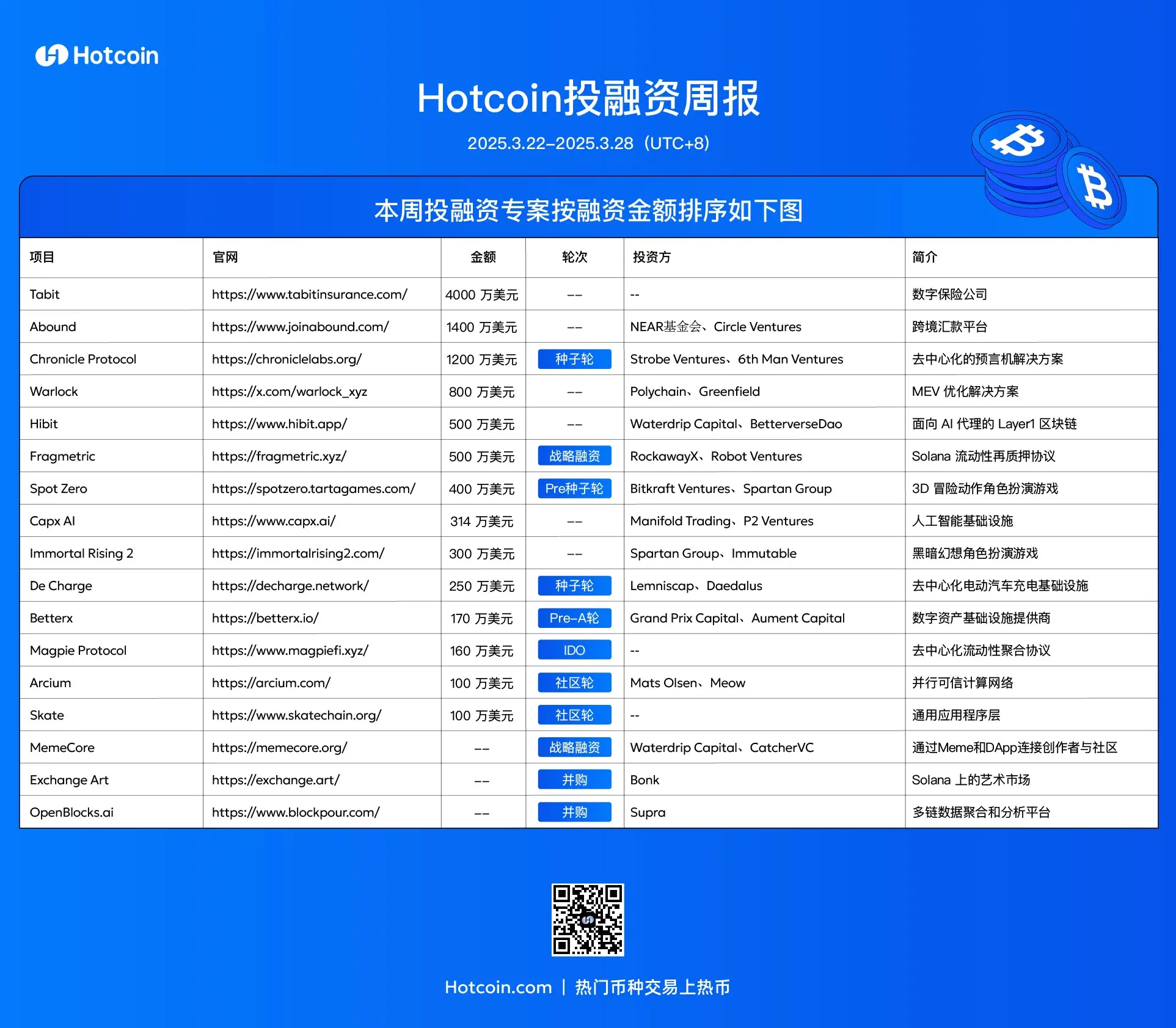
Task: Click the Hotcoin.com footer text
Action: point(498,987)
